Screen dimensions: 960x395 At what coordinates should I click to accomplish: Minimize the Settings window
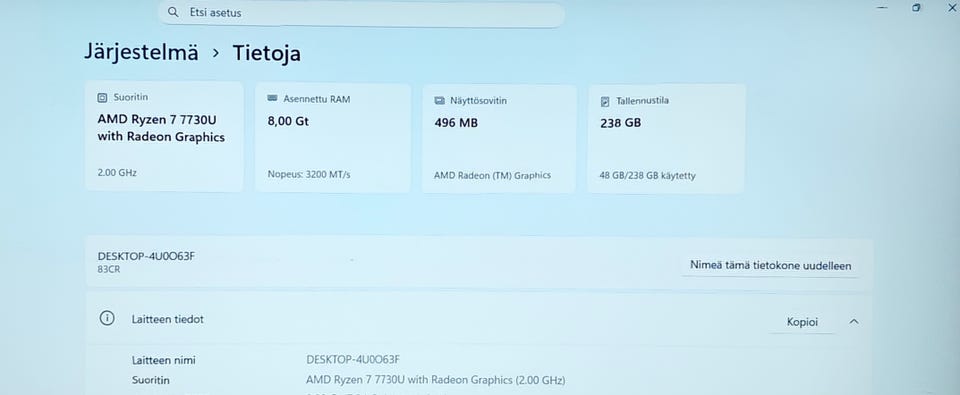tap(882, 7)
